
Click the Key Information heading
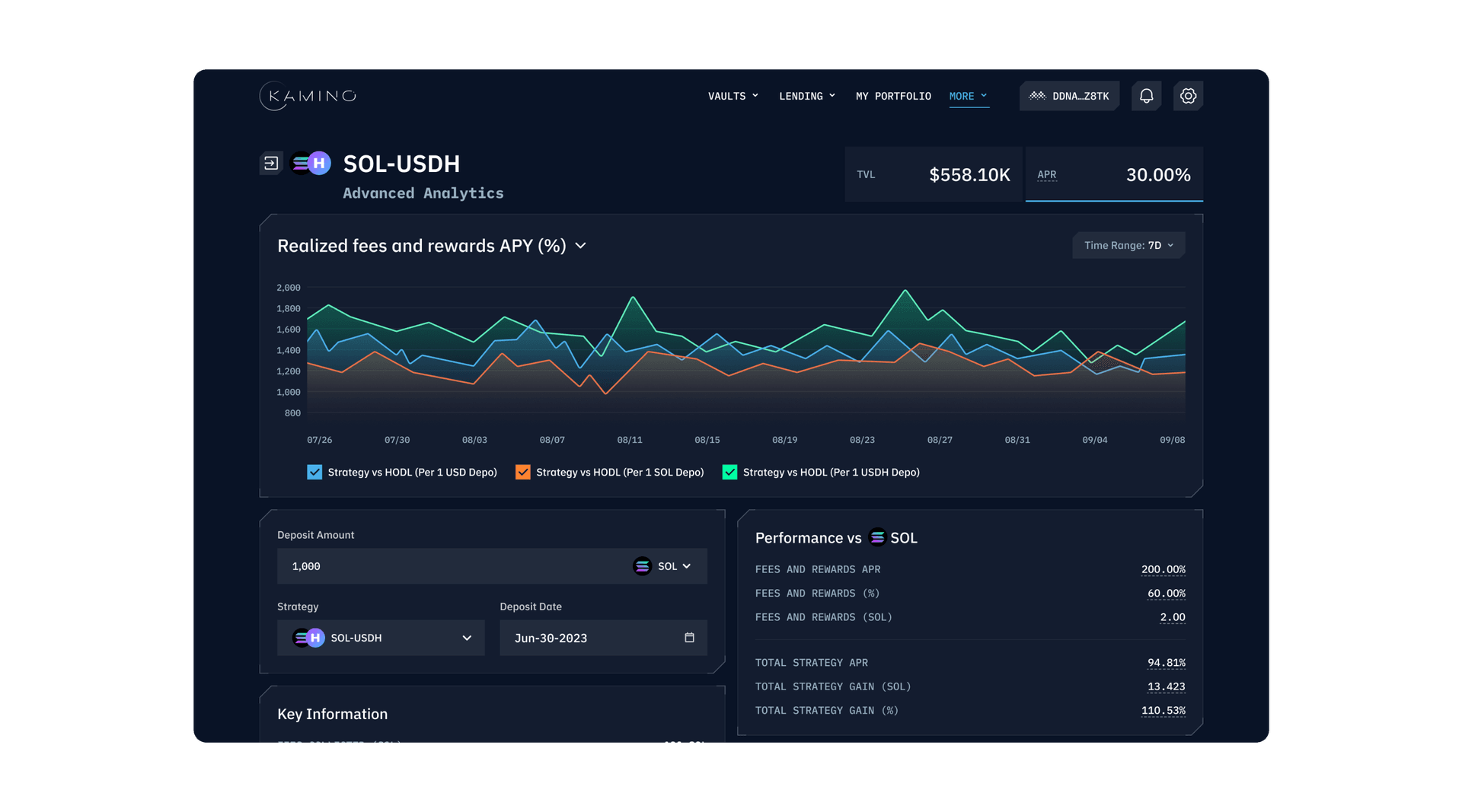[332, 714]
